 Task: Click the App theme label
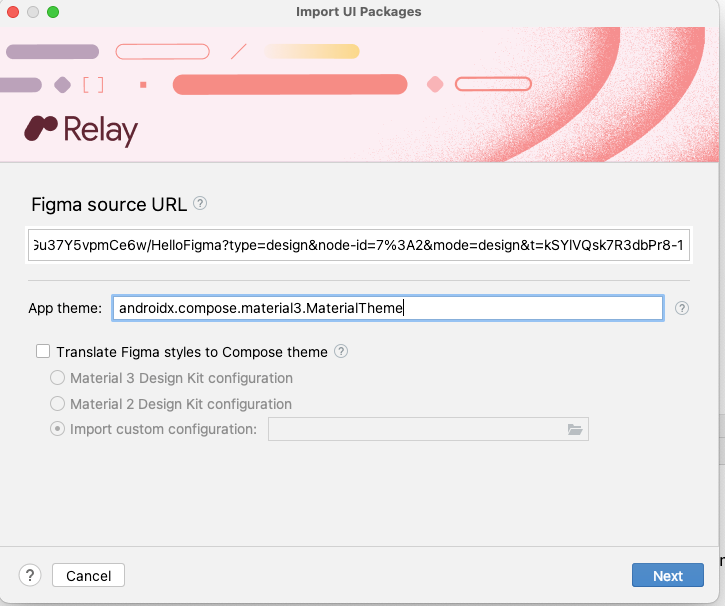tap(65, 308)
